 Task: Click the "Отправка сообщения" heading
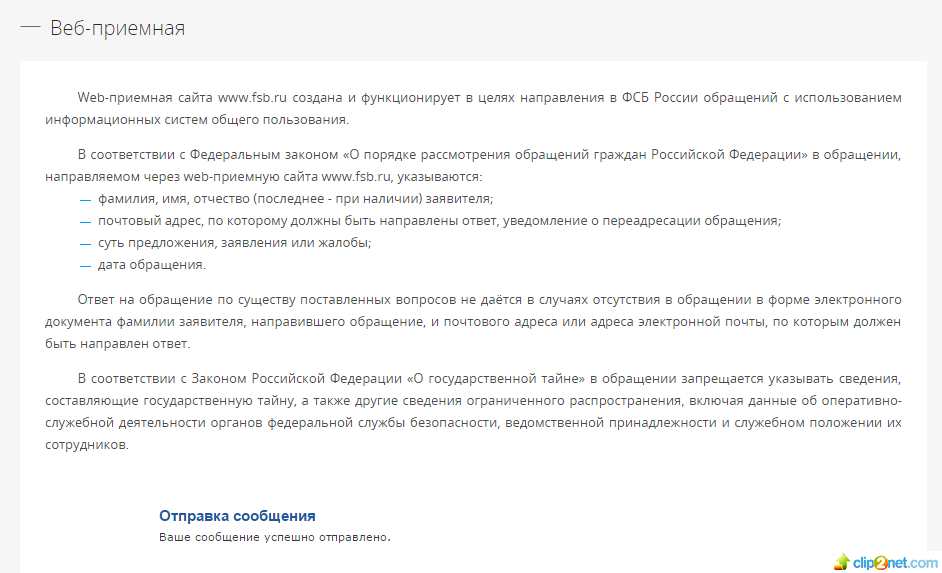237,516
